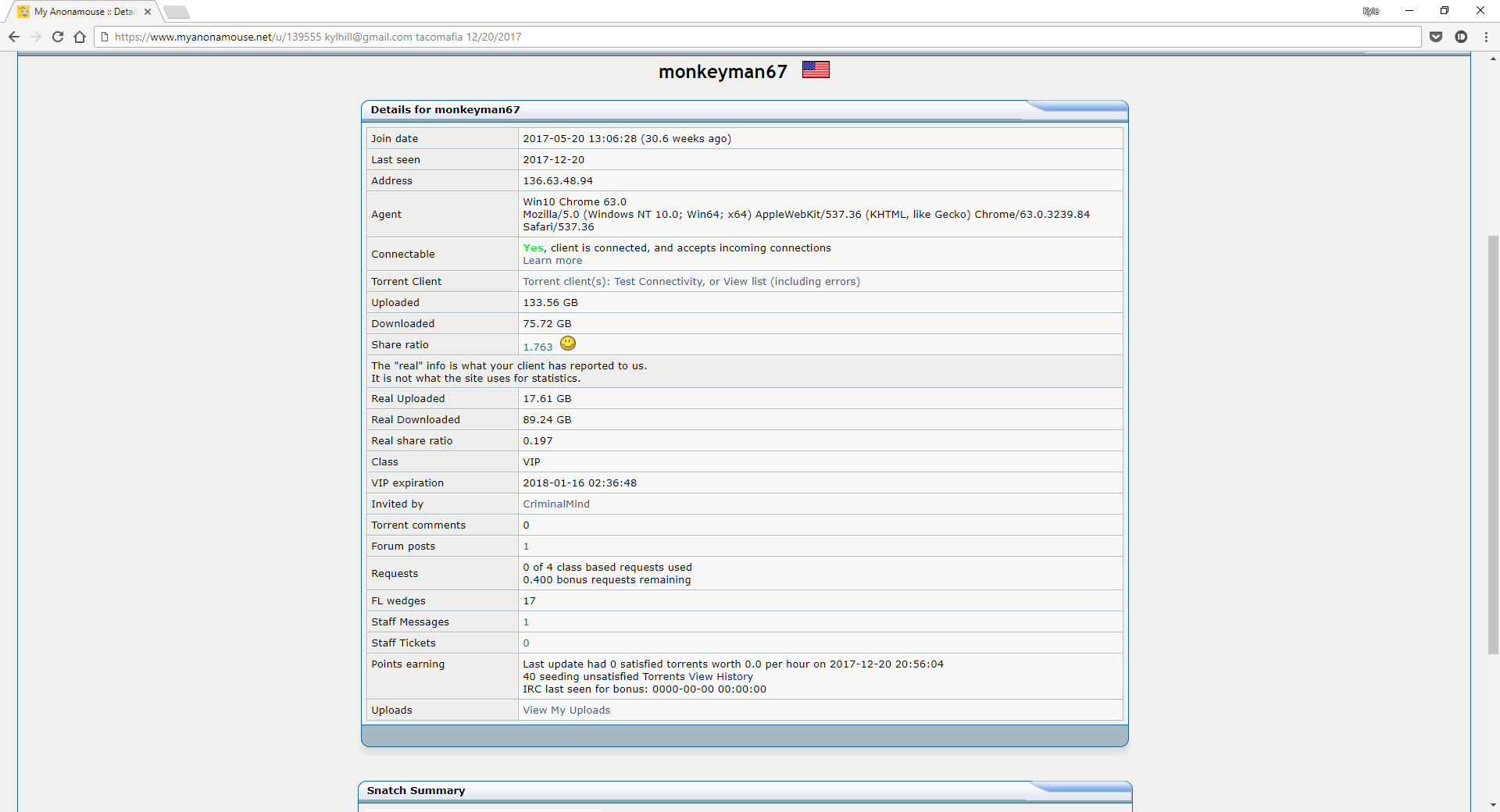Open the browser home page
1500x812 pixels.
point(80,37)
